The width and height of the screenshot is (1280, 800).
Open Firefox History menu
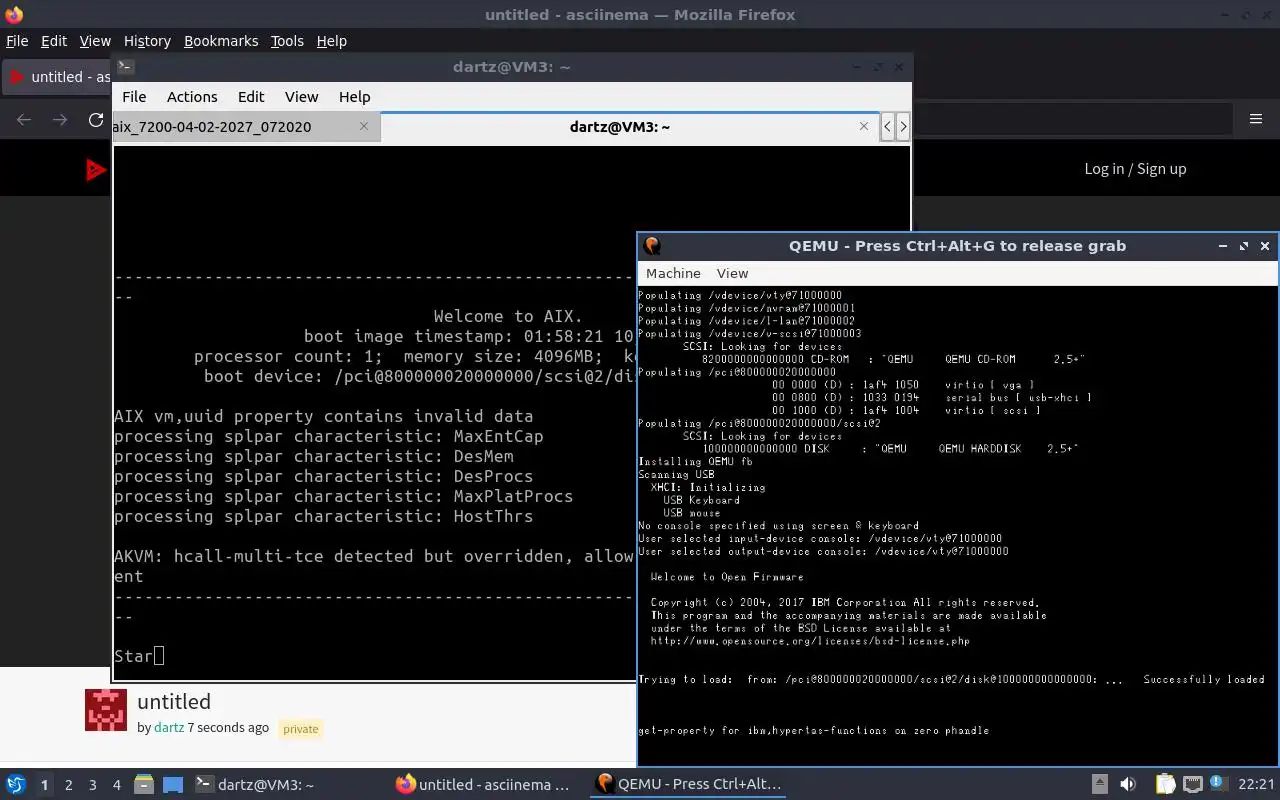coord(147,41)
